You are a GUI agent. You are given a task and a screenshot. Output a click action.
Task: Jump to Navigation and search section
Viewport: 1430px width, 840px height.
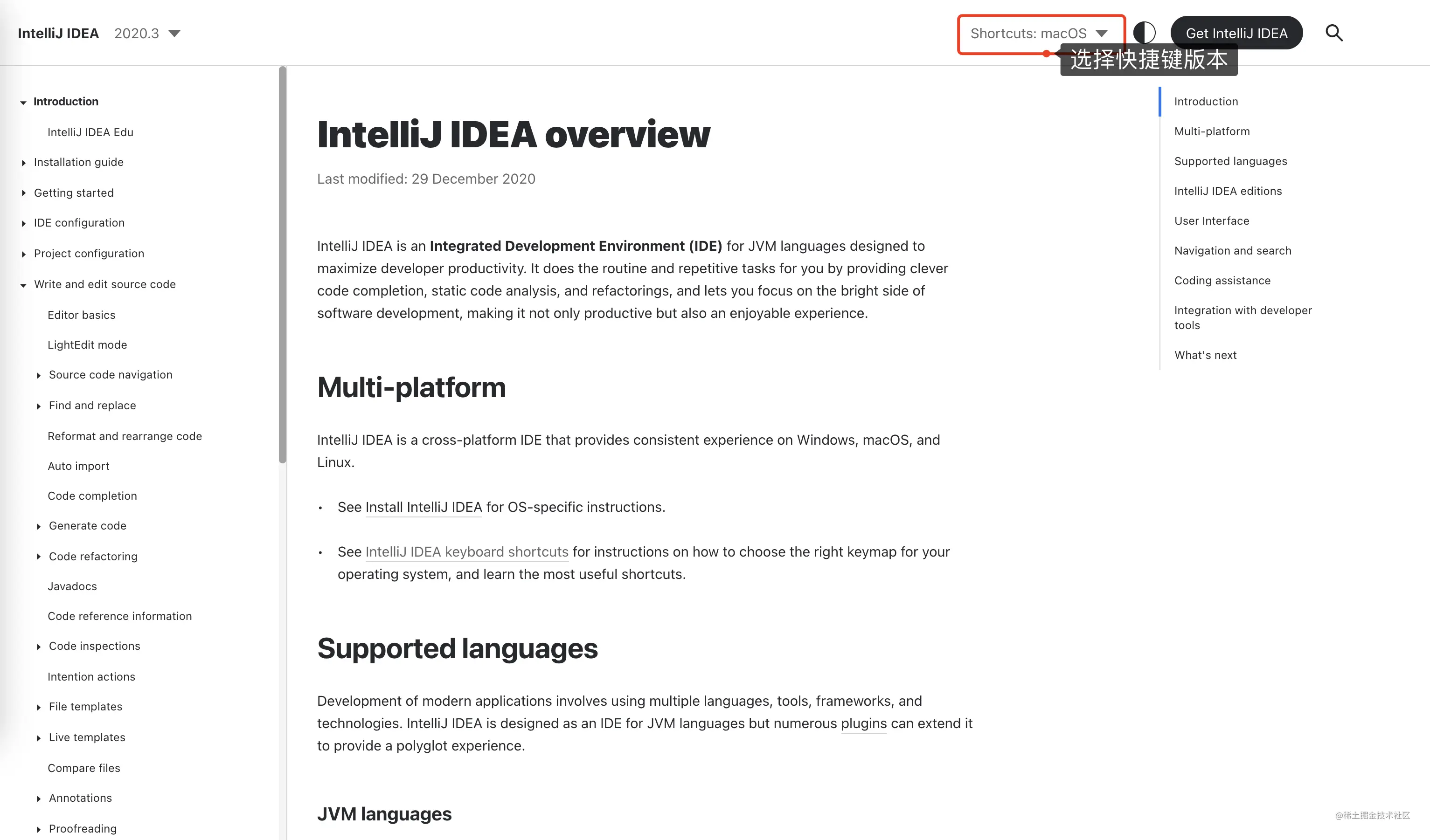click(1233, 251)
